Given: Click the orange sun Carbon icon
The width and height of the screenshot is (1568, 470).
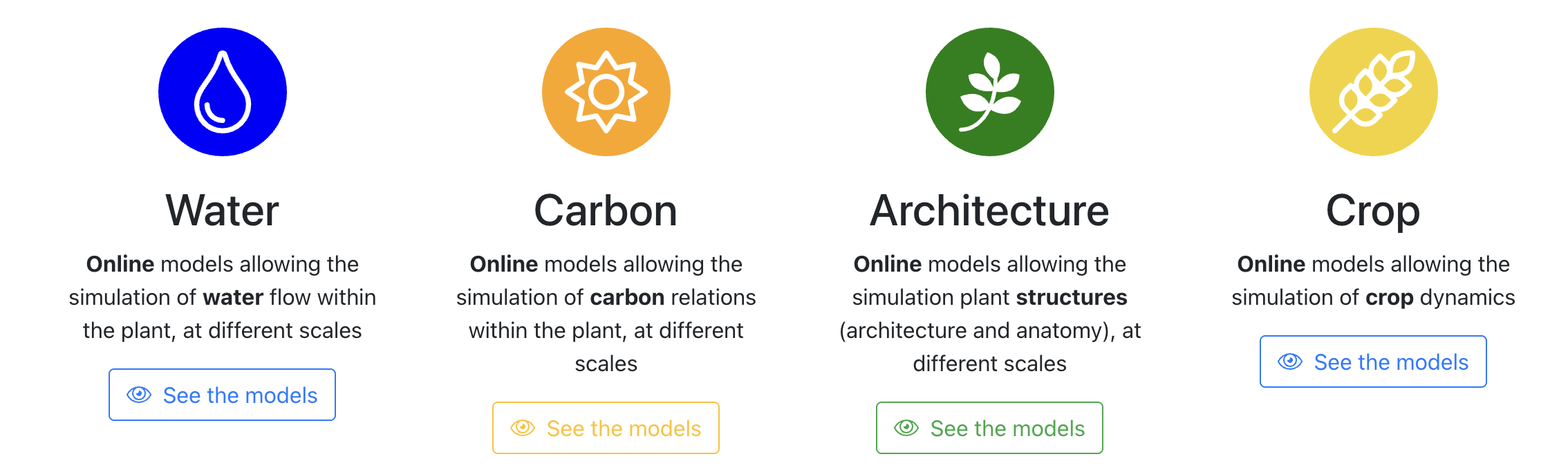Looking at the screenshot, I should coord(606,92).
